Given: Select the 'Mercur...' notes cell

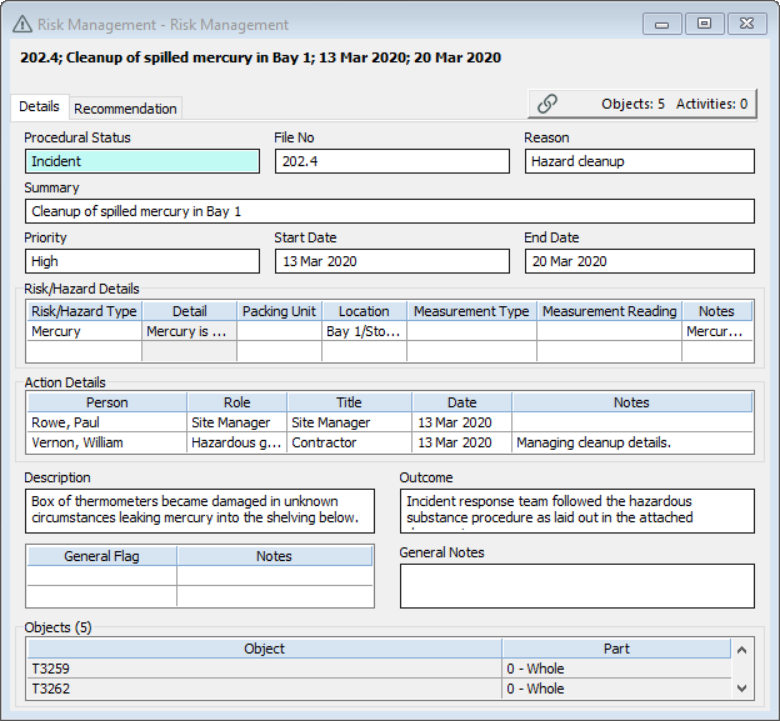Looking at the screenshot, I should click(x=717, y=331).
